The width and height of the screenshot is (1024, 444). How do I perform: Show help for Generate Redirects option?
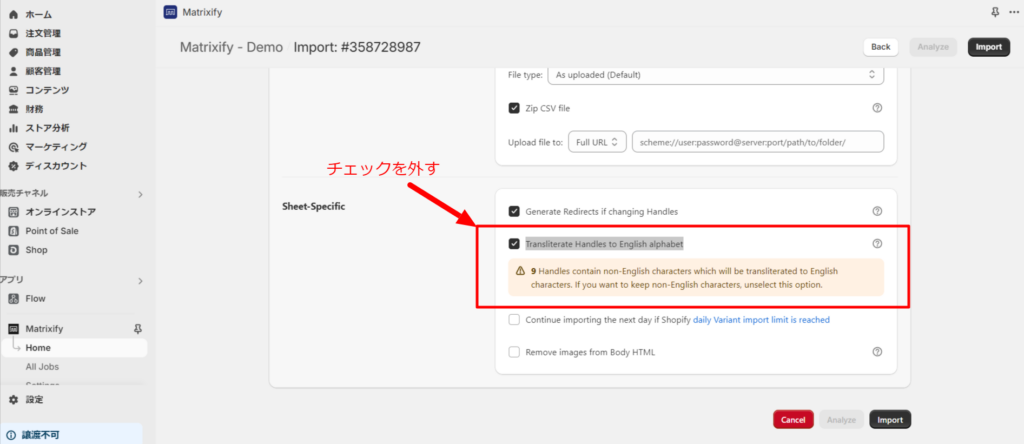[x=877, y=212]
